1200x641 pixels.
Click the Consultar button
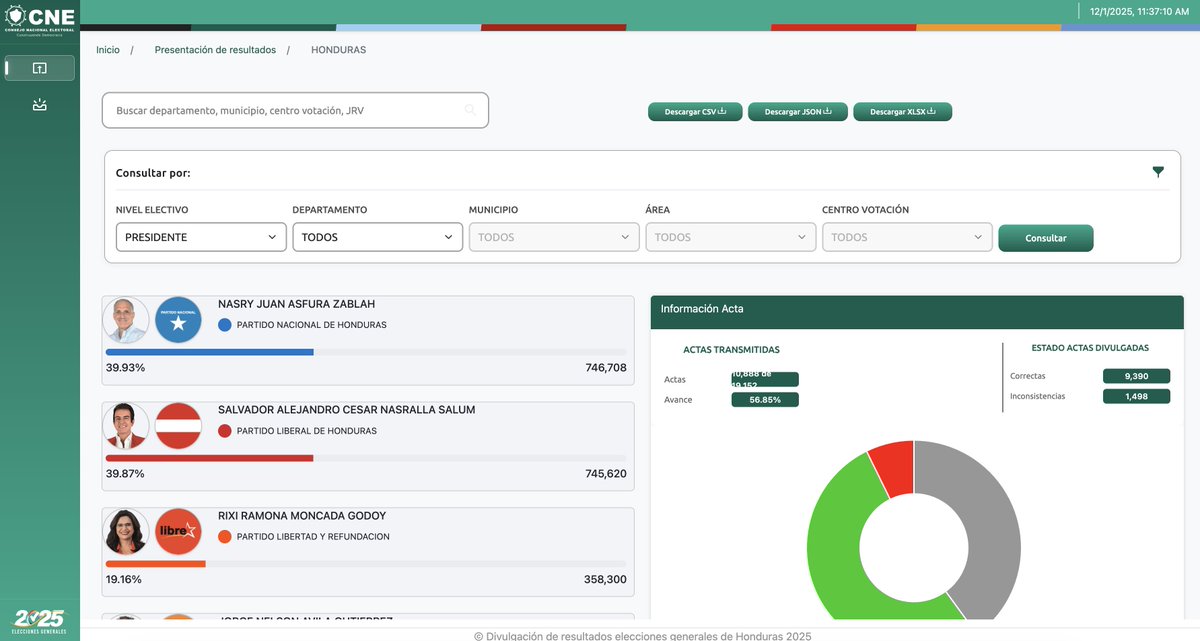(1046, 238)
